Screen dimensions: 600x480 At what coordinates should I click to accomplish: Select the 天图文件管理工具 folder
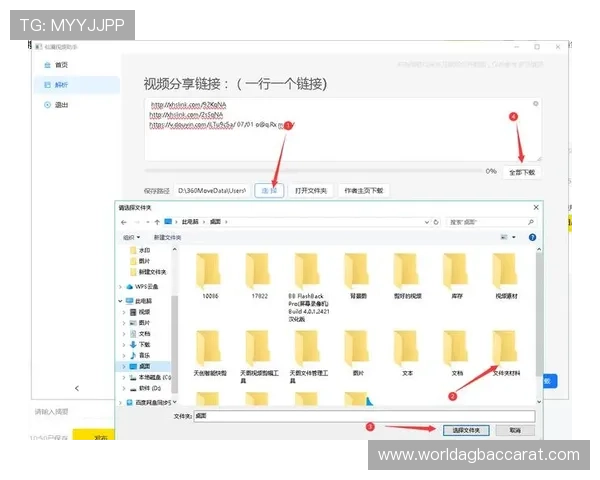click(308, 357)
